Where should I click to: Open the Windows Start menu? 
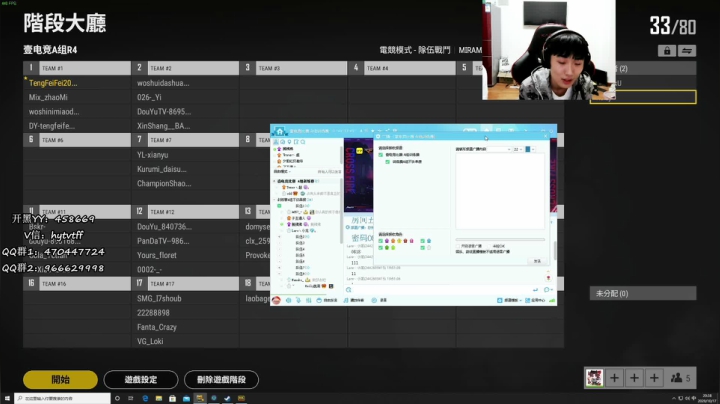point(7,398)
